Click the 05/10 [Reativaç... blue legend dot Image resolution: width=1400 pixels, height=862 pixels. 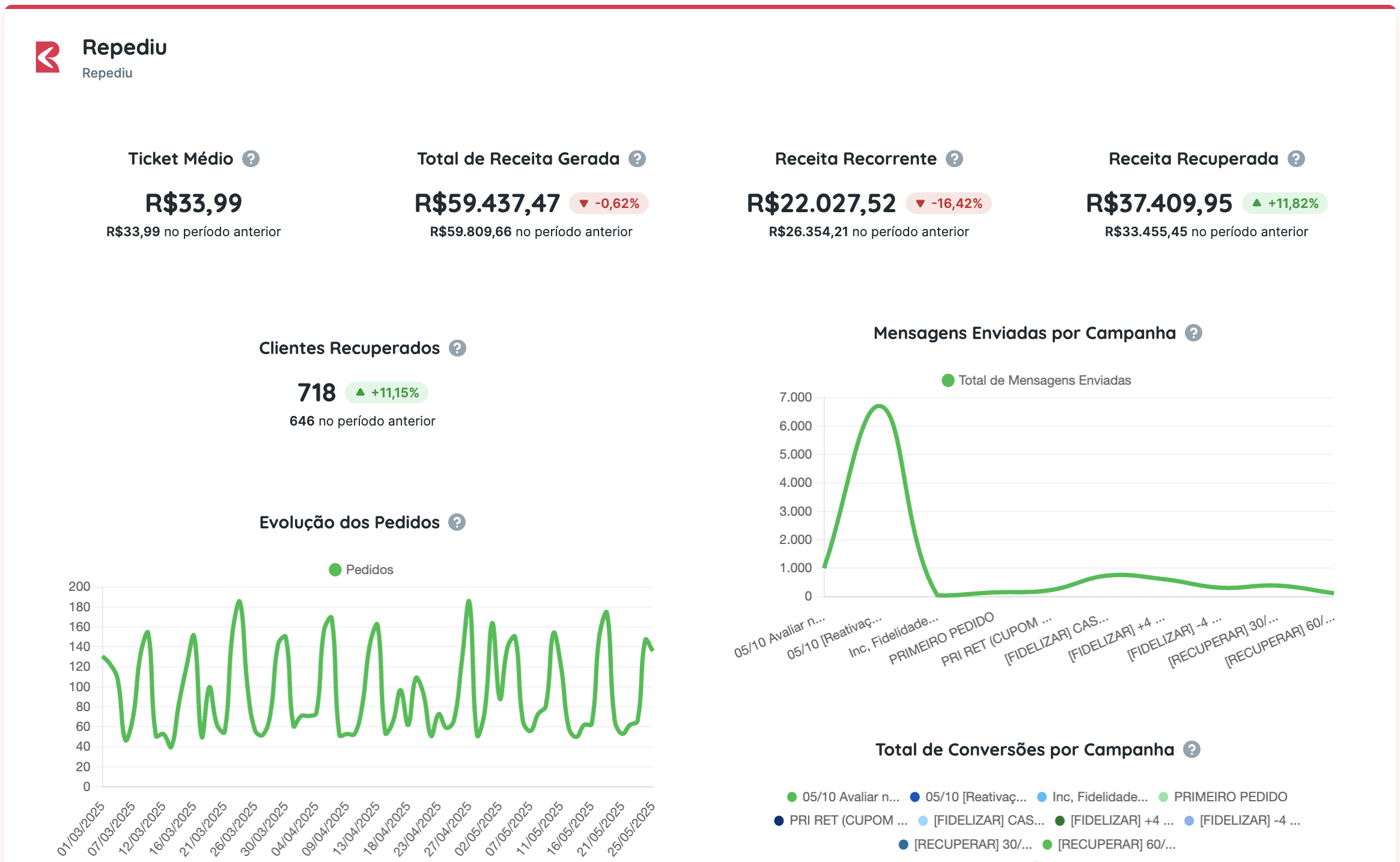pos(915,797)
